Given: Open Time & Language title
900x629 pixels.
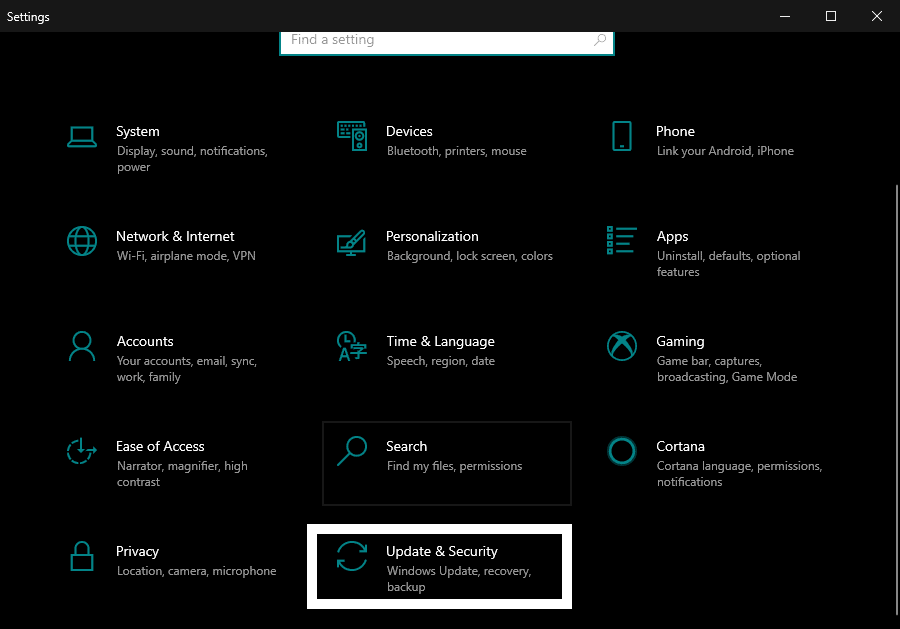Looking at the screenshot, I should tap(440, 341).
